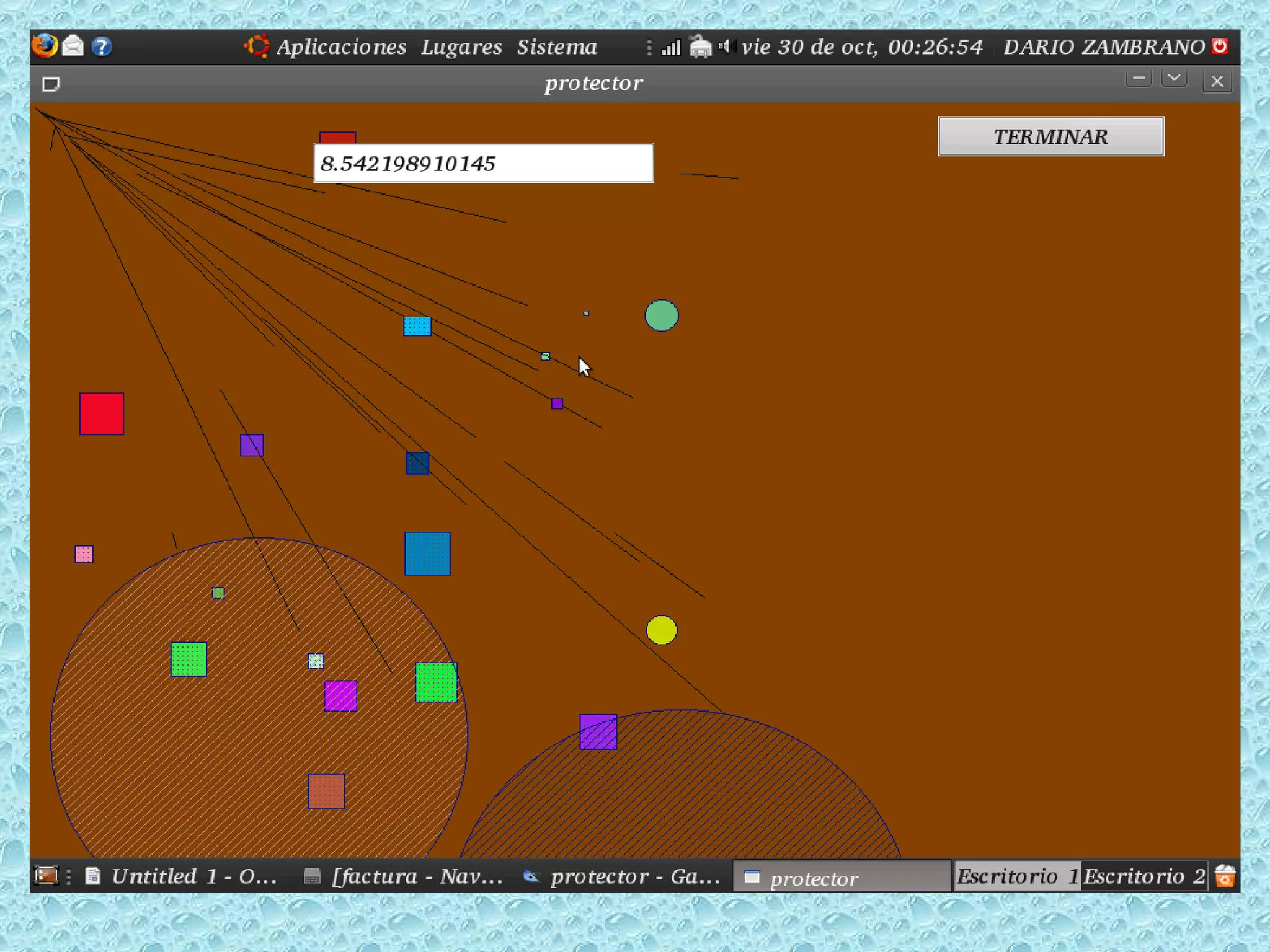Open the network signal bars indicator

[671, 47]
